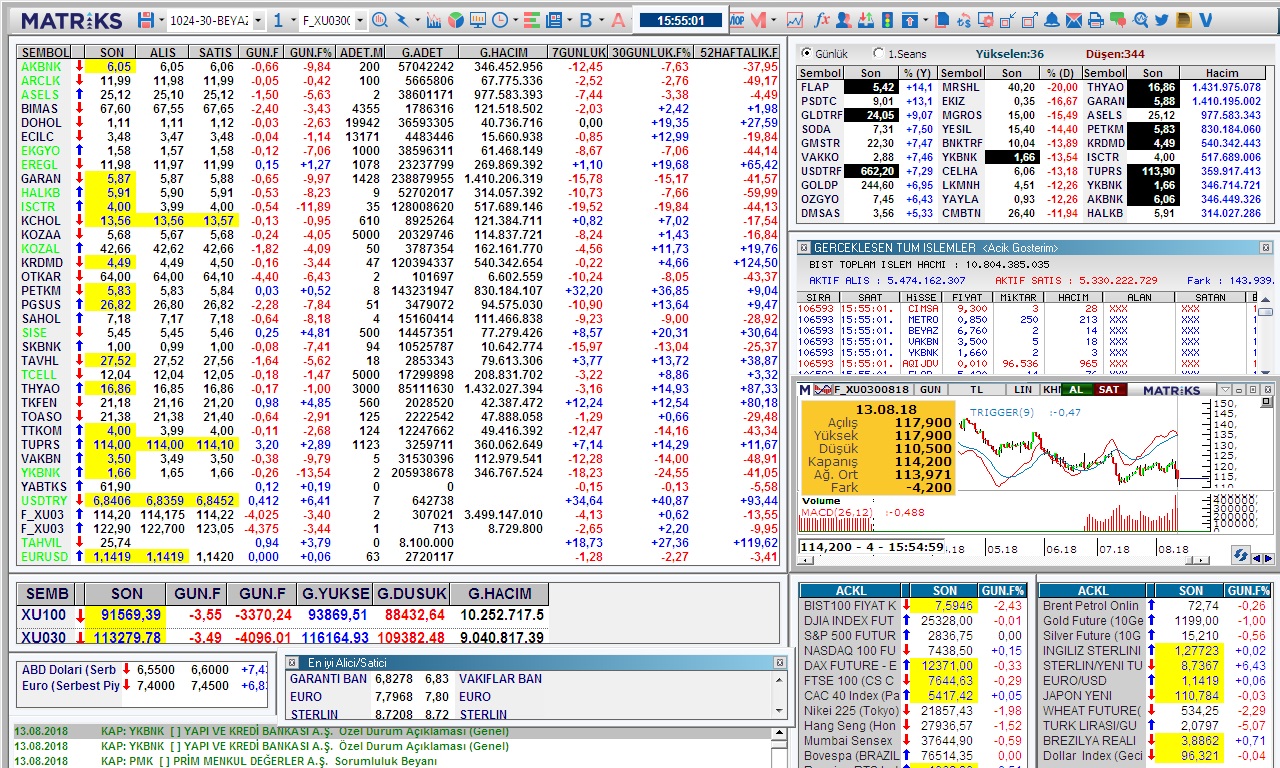Open the Twitter bird icon
The height and width of the screenshot is (768, 1280).
(1162, 20)
